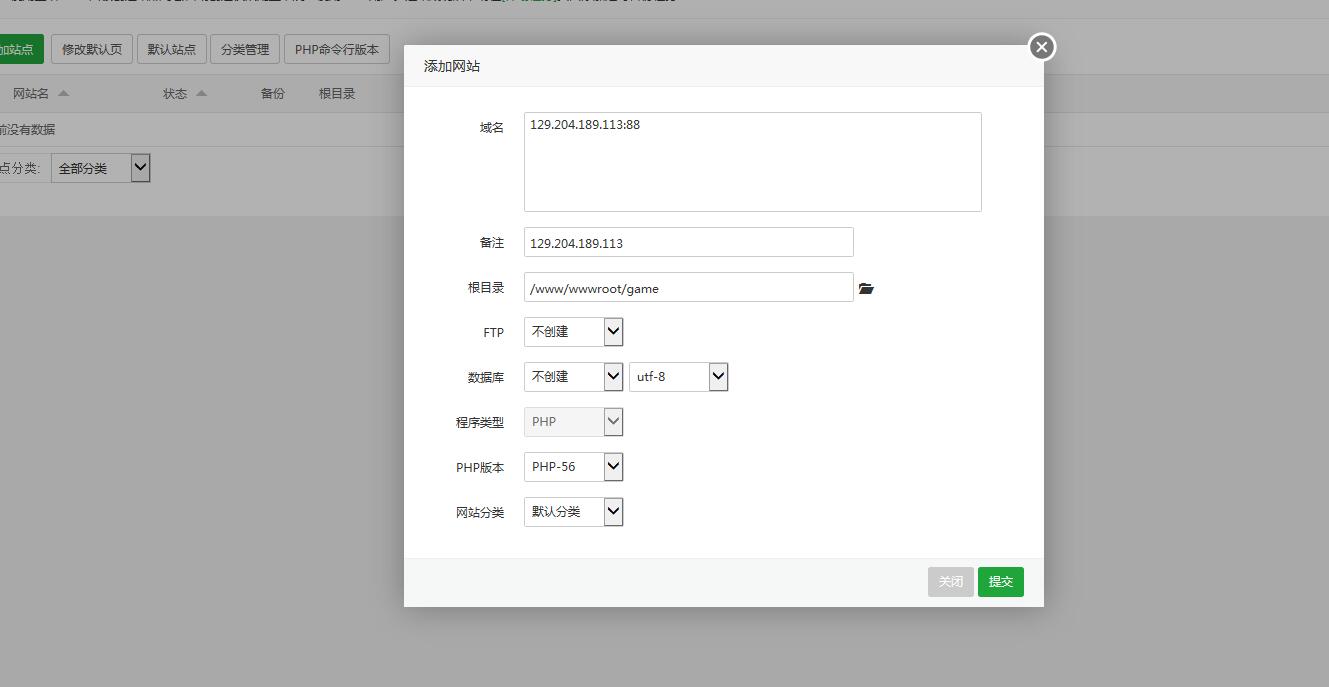Expand the utf-8 encoding dropdown
This screenshot has width=1329, height=687.
(x=678, y=377)
